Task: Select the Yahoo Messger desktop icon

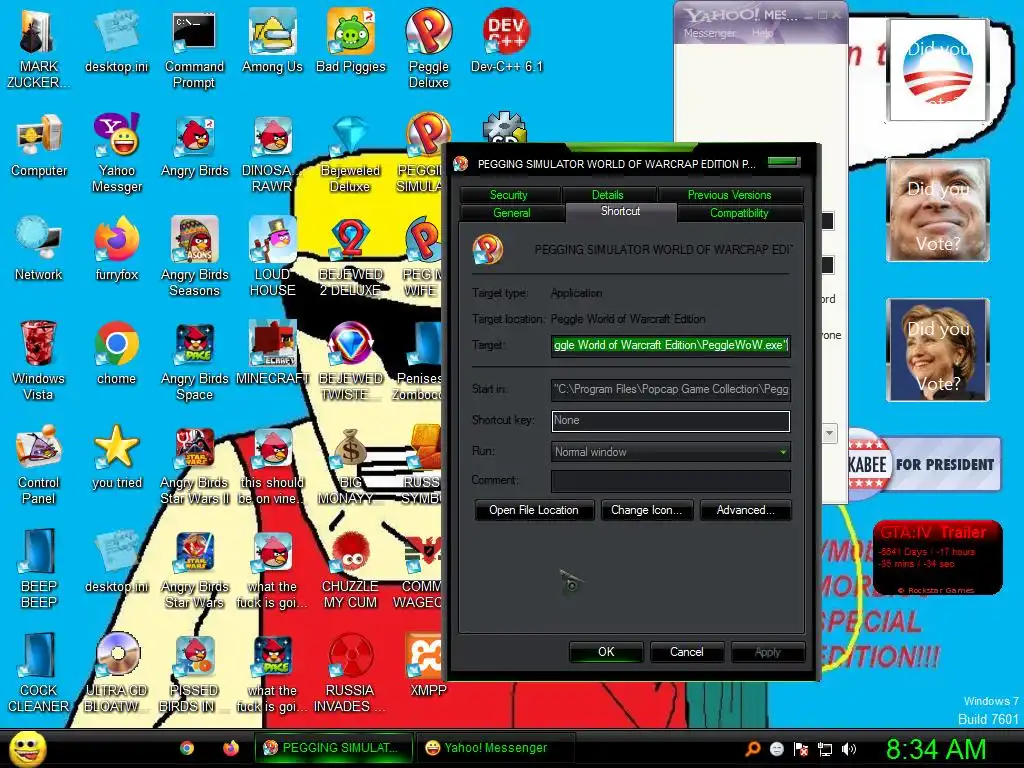Action: [116, 154]
